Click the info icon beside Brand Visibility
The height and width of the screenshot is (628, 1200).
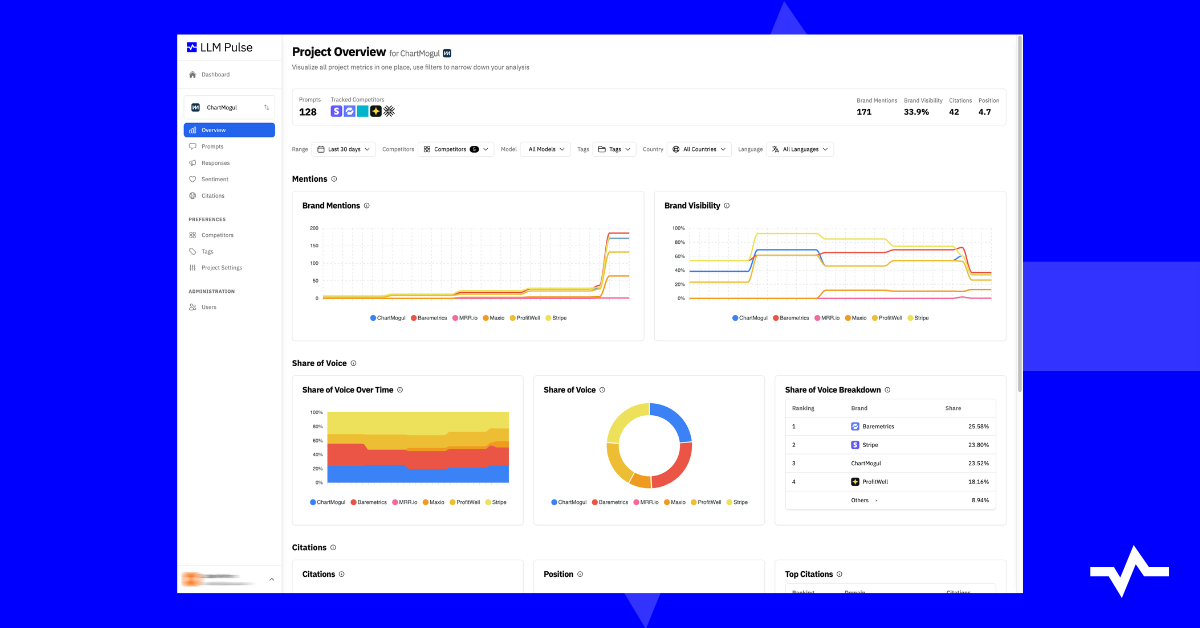pos(727,206)
